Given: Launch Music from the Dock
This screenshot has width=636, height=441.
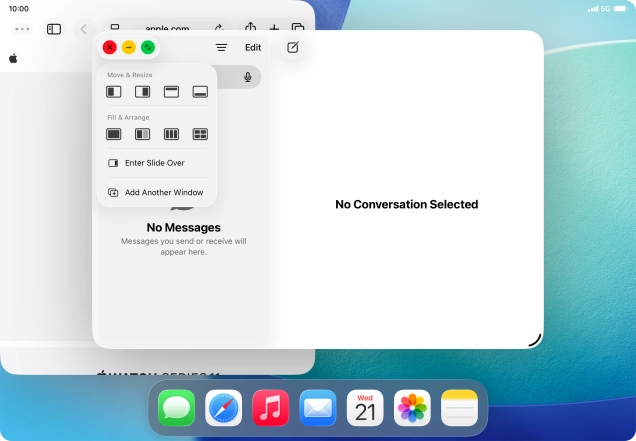Looking at the screenshot, I should pyautogui.click(x=271, y=408).
